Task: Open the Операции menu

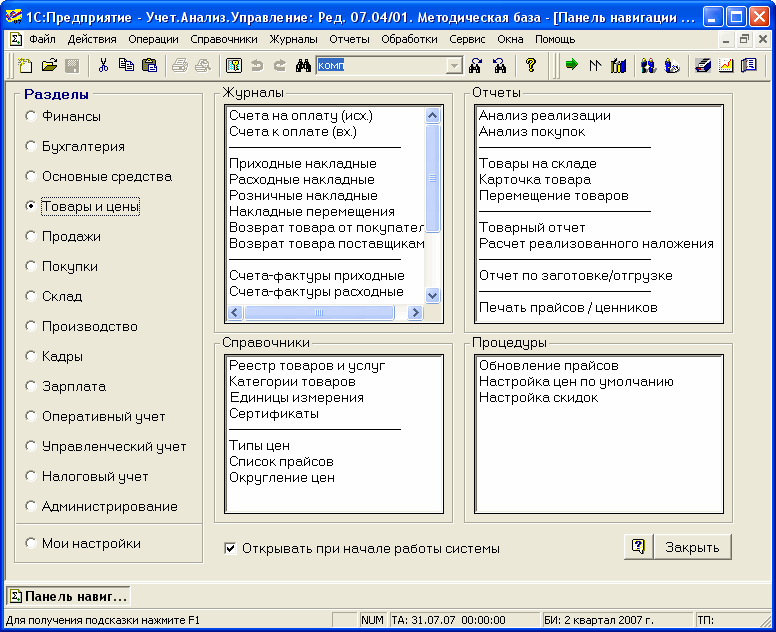Action: point(153,39)
